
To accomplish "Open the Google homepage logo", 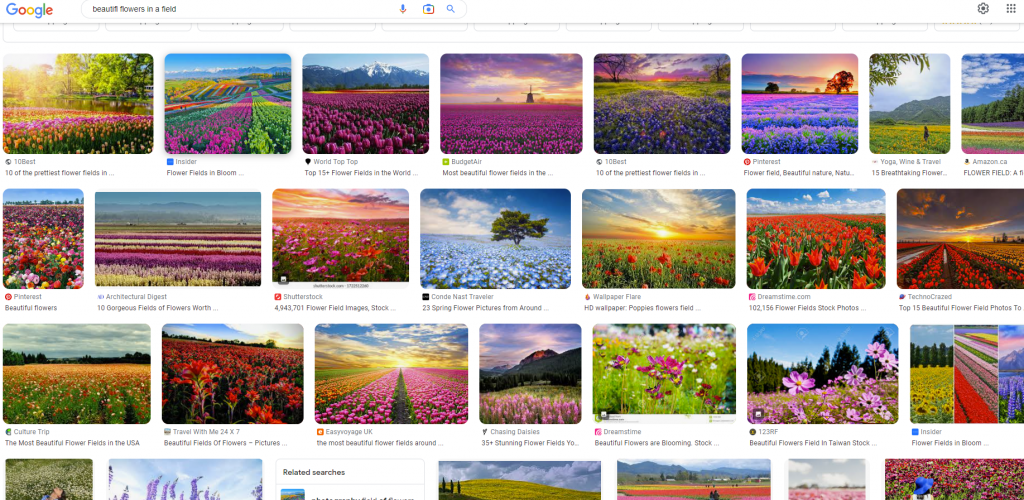I will coord(29,10).
